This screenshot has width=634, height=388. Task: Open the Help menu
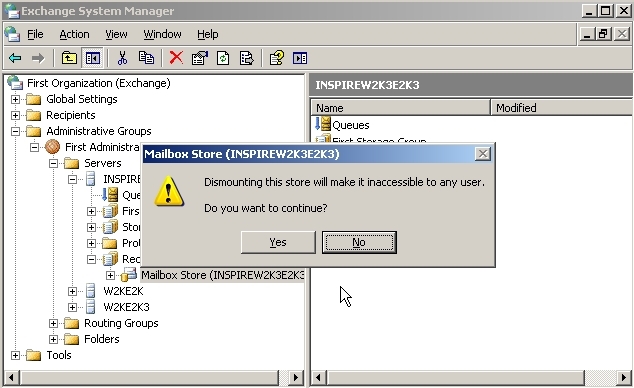207,34
